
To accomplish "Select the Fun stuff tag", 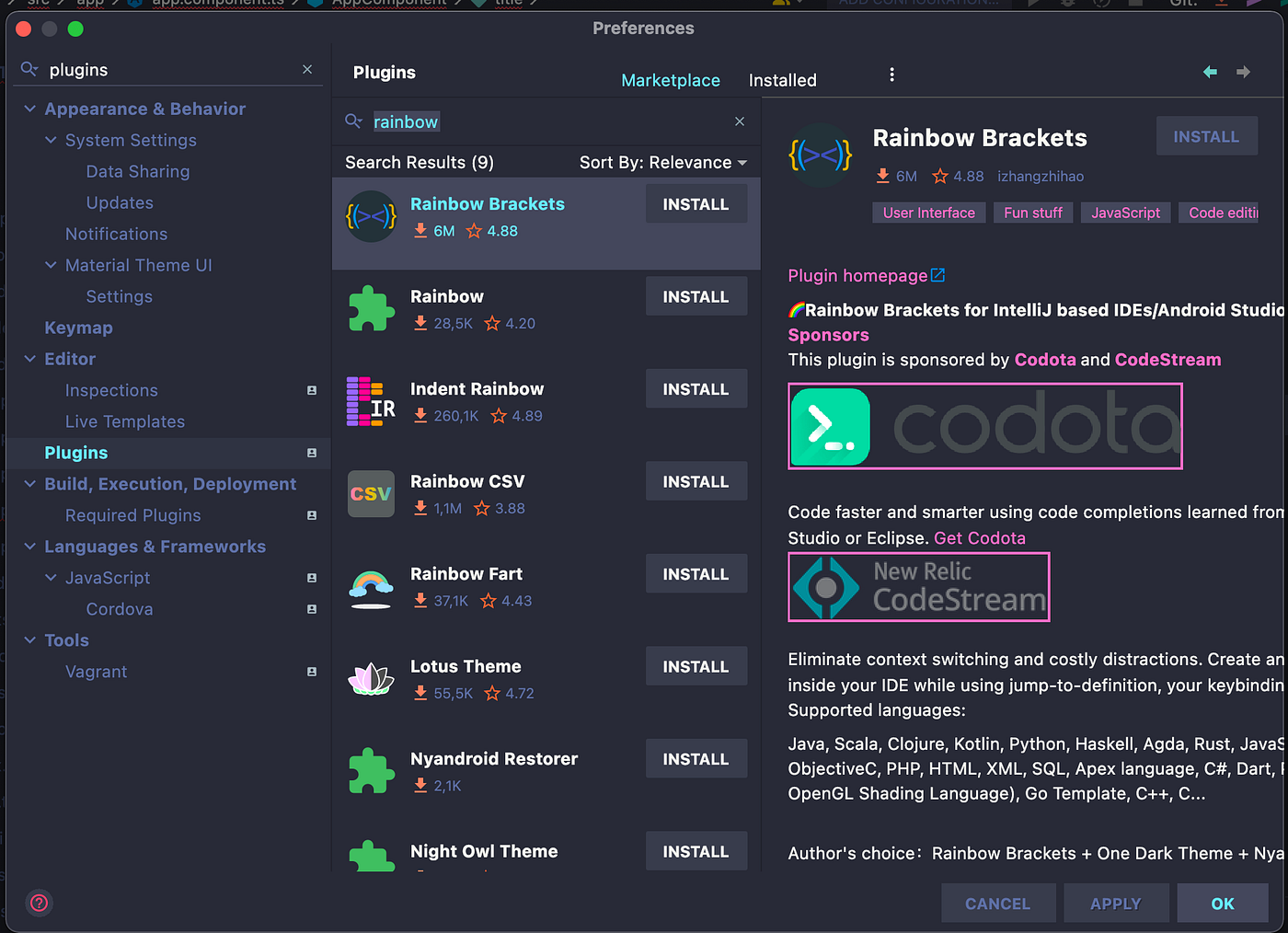I will click(x=1033, y=213).
